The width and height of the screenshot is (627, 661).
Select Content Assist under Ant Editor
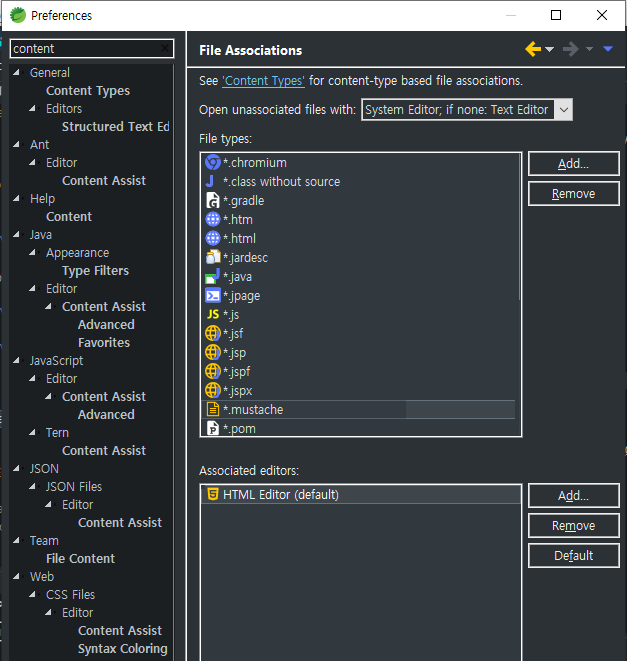[x=104, y=180]
